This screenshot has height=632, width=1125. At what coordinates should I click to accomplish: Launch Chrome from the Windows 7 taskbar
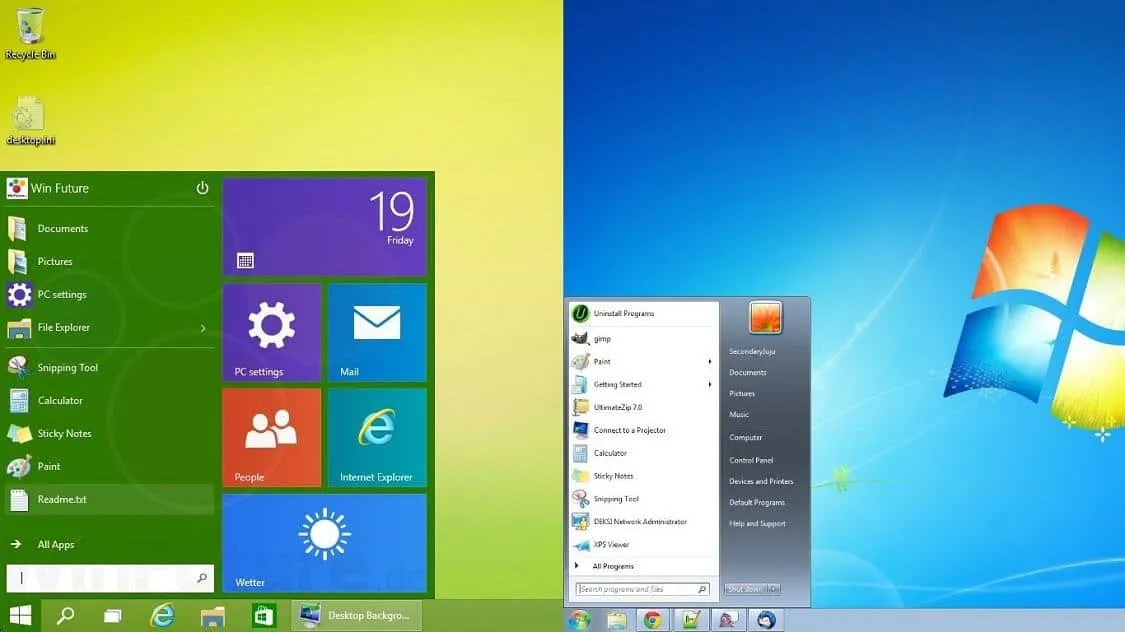652,620
